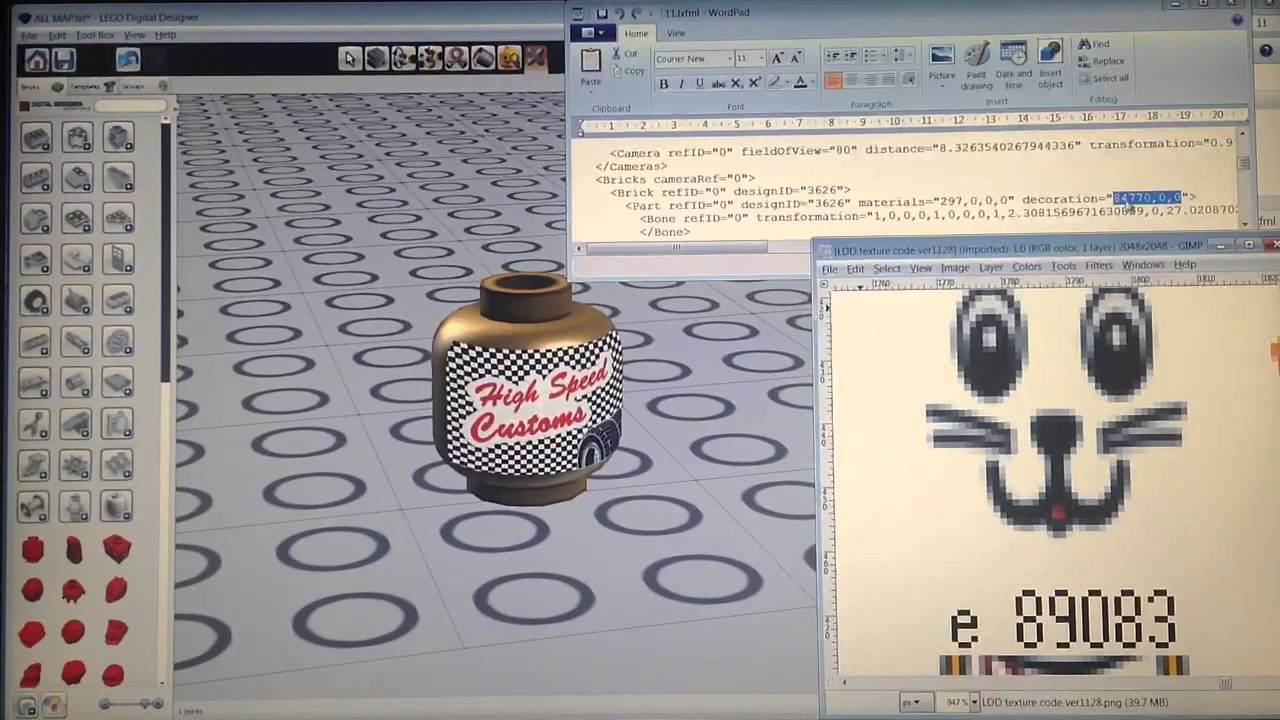Justify text in WordPad

point(890,81)
